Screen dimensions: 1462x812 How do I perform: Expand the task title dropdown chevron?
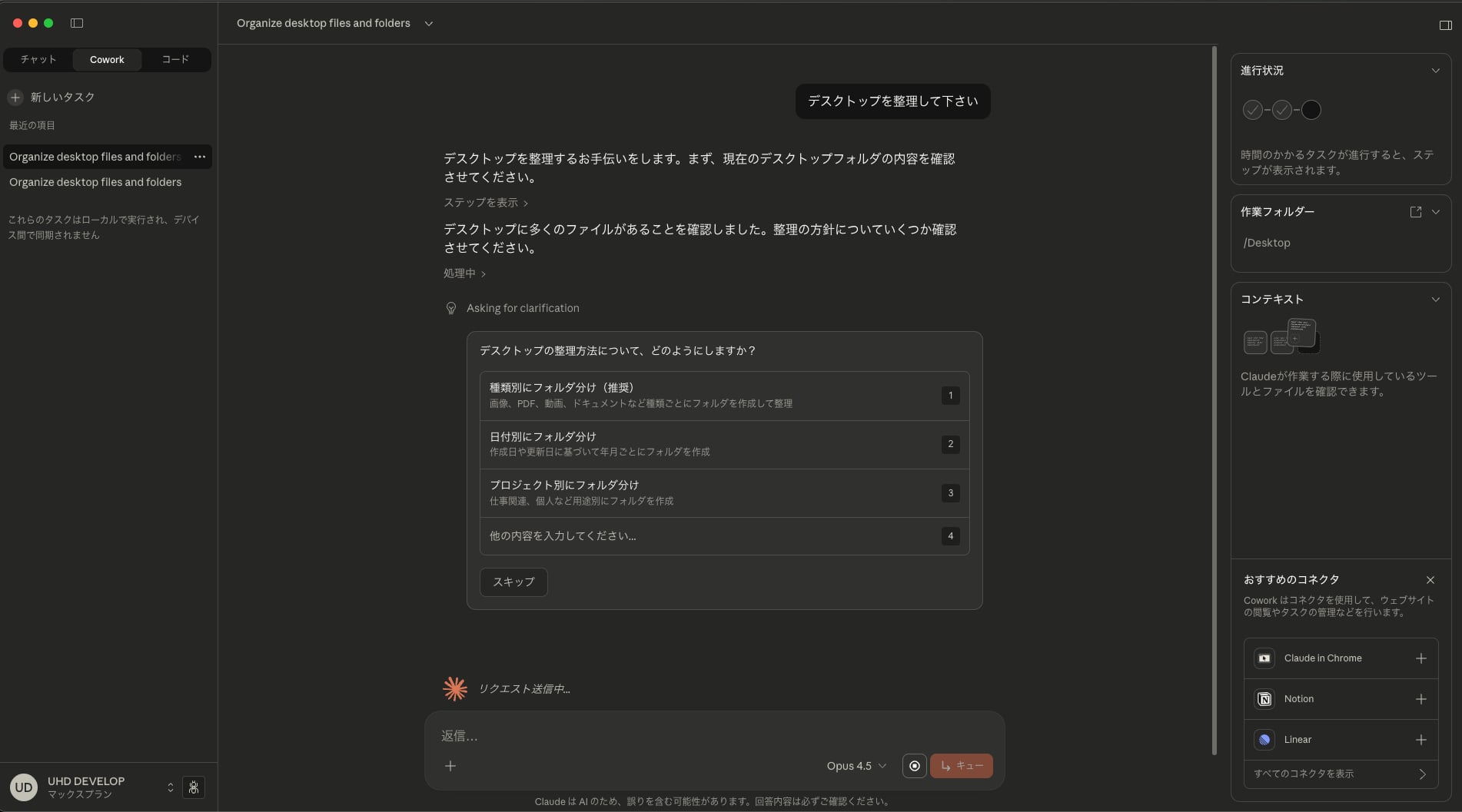pyautogui.click(x=429, y=24)
